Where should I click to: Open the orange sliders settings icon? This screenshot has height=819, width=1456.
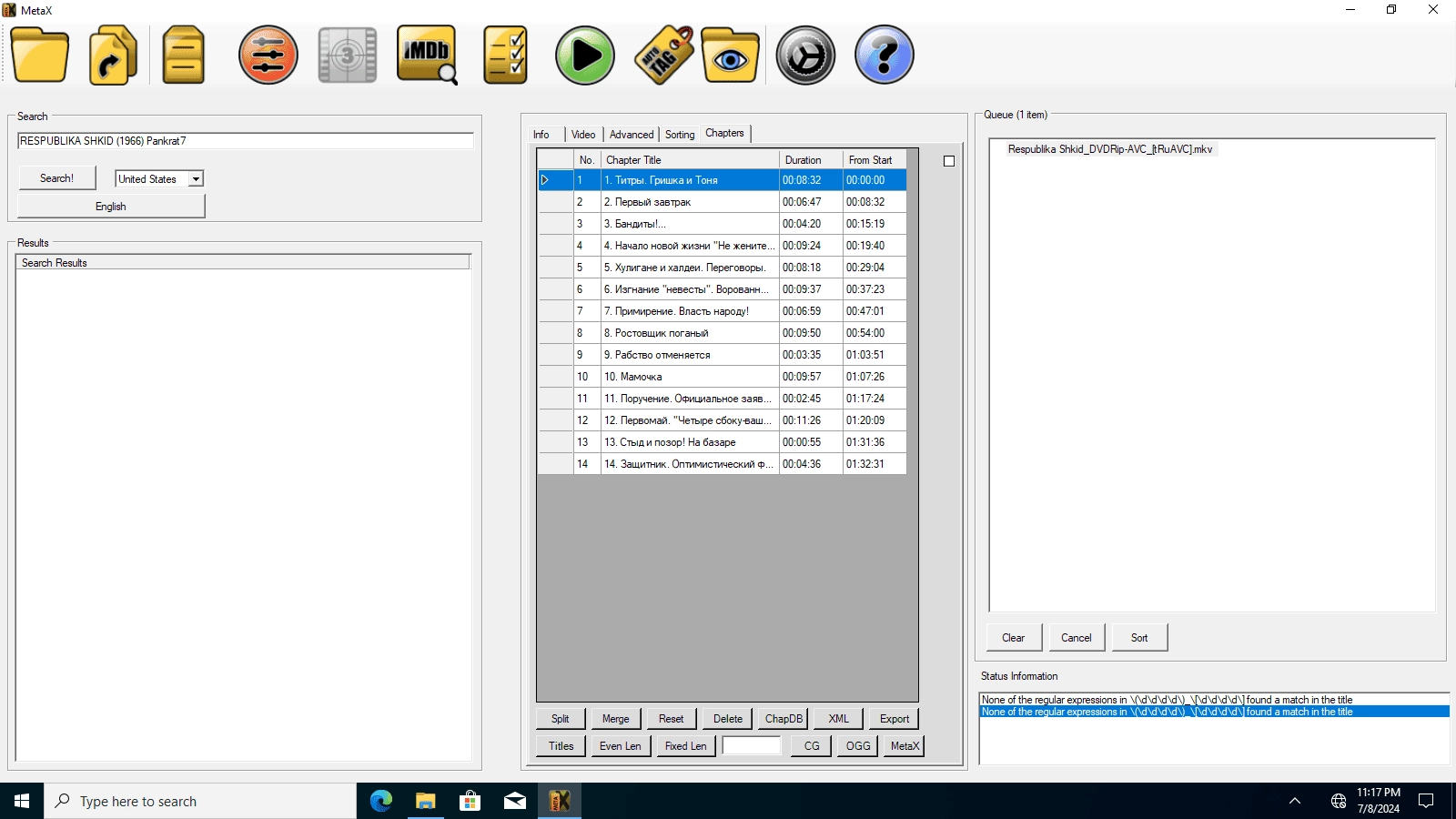(268, 56)
